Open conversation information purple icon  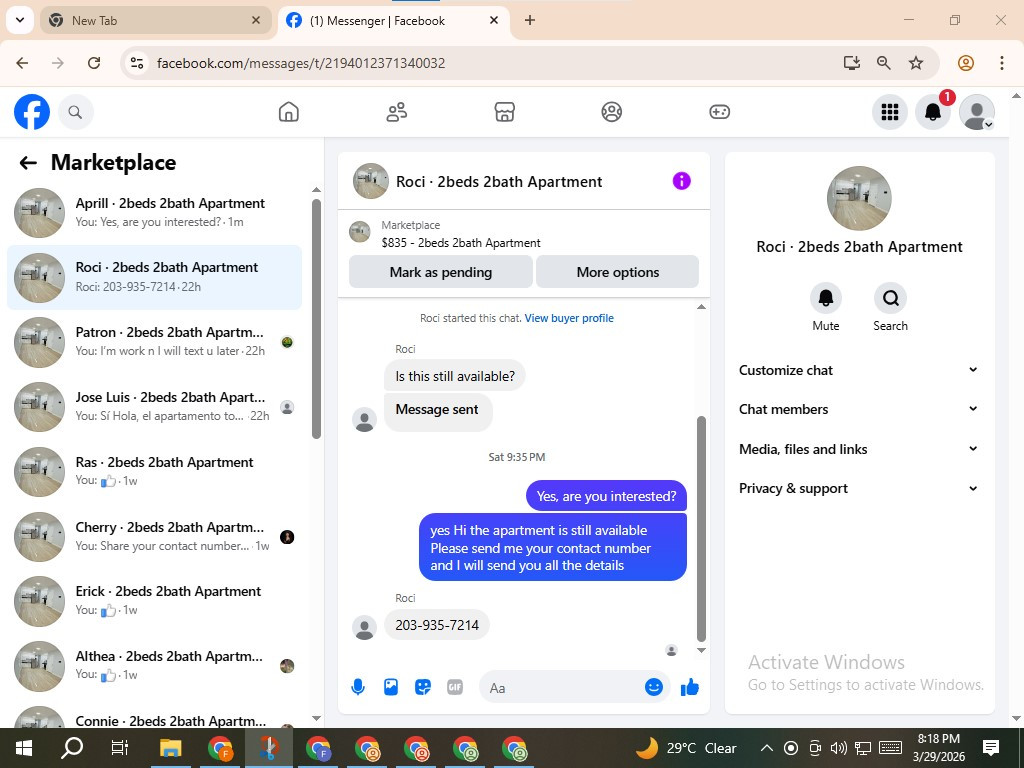[681, 181]
